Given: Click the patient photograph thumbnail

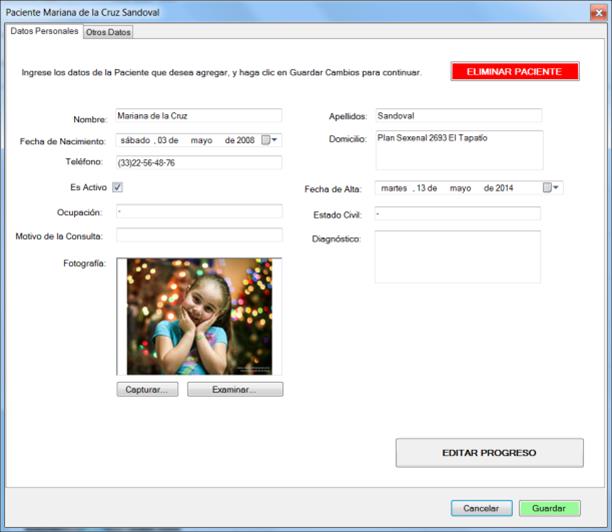Looking at the screenshot, I should coord(199,317).
